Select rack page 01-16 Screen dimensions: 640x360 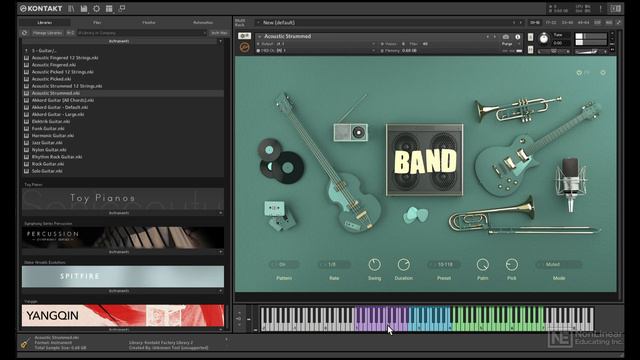pos(534,22)
